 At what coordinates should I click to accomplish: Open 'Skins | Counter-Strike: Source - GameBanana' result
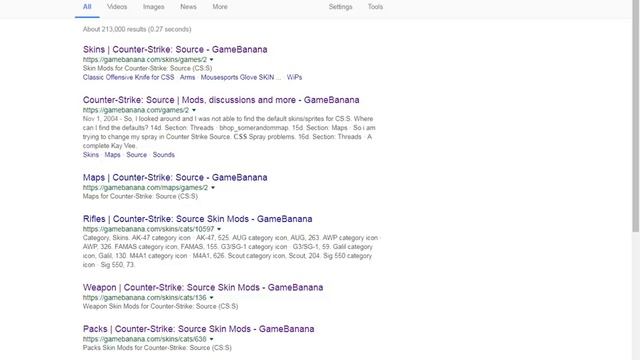click(x=175, y=49)
